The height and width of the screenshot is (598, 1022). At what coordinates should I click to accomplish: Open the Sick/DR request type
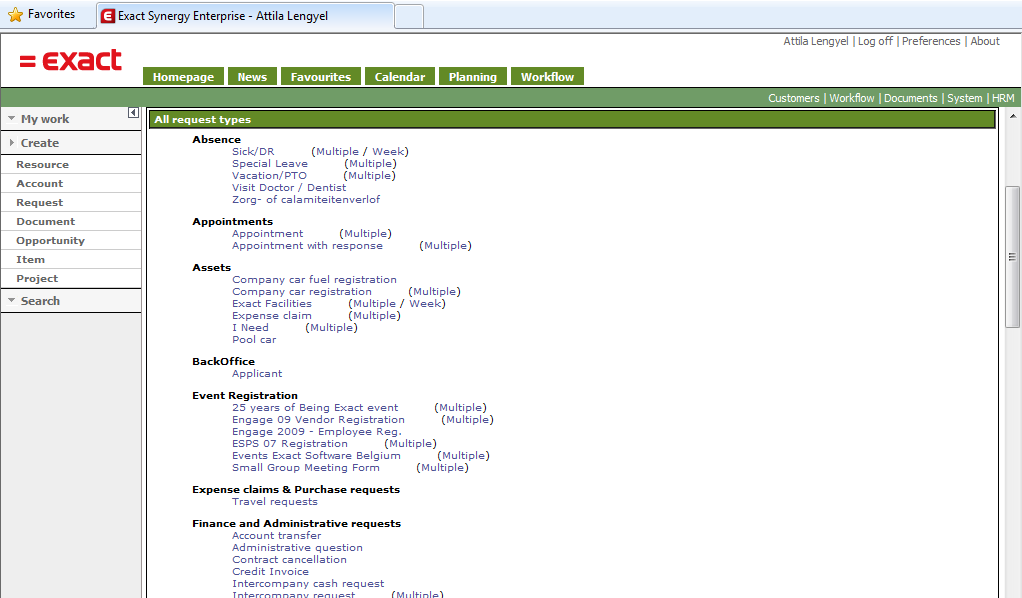tap(253, 152)
